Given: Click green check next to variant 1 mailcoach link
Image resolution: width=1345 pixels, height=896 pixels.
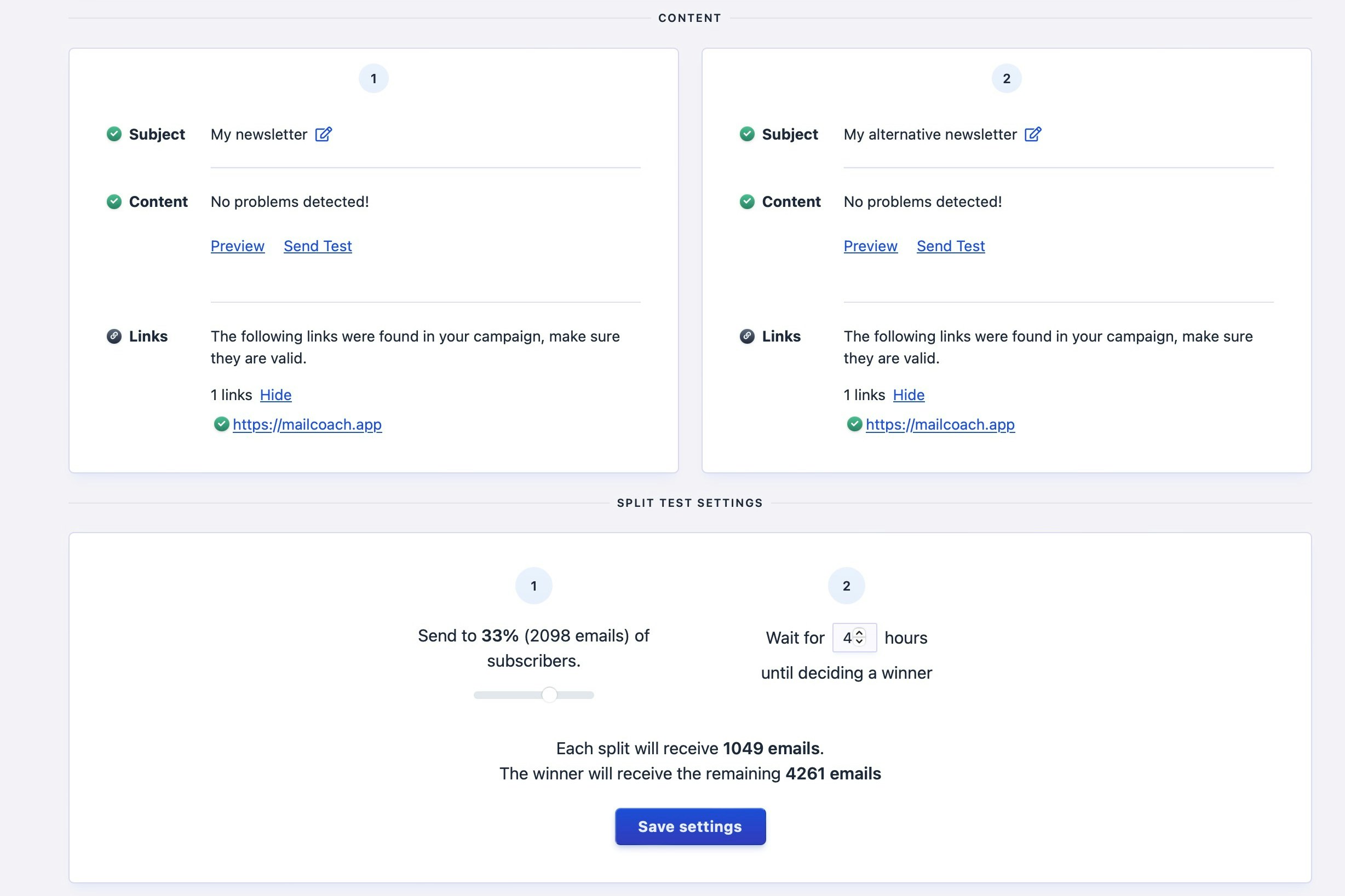Looking at the screenshot, I should click(x=221, y=424).
